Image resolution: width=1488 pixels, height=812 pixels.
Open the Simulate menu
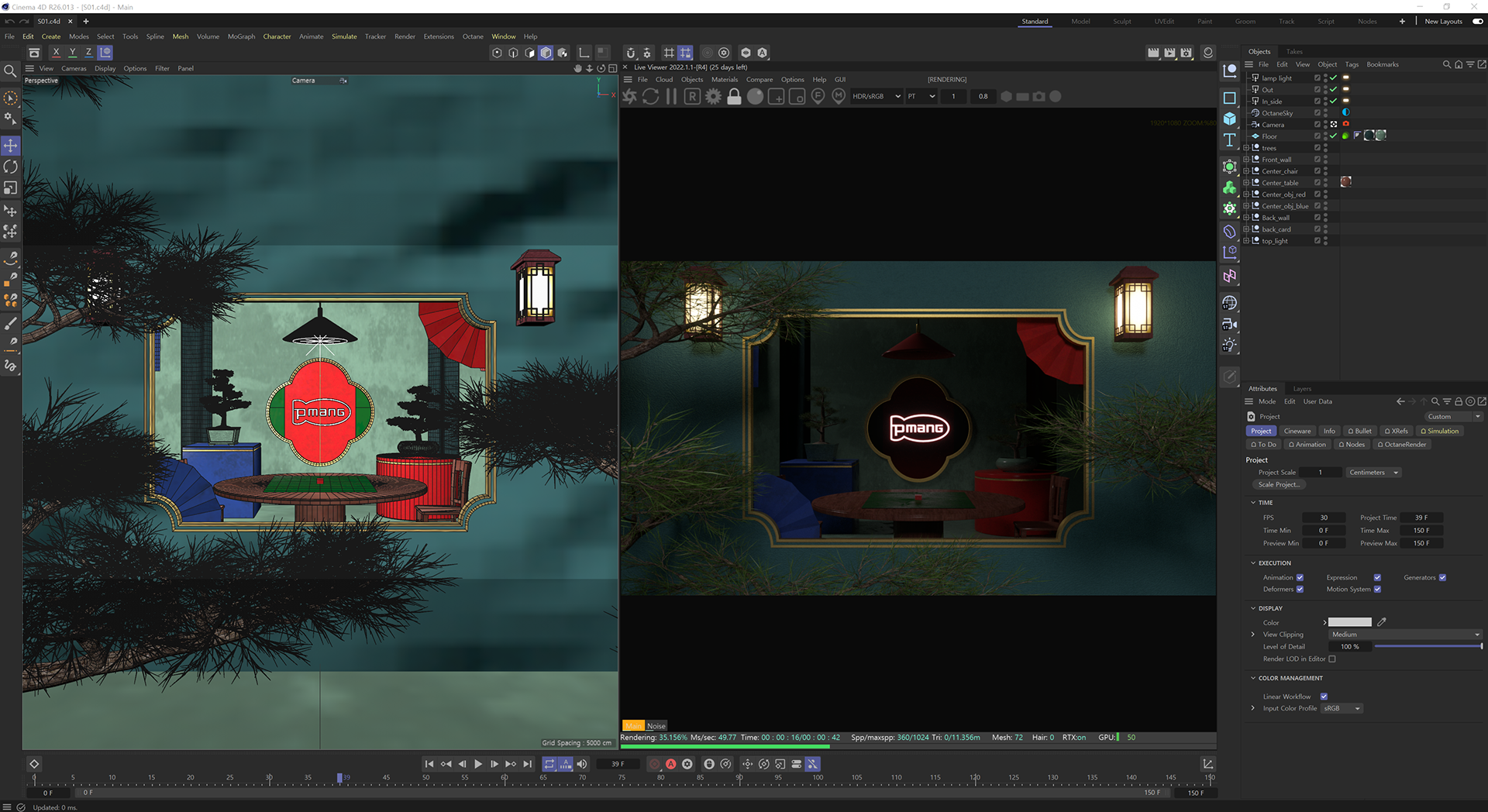pyautogui.click(x=344, y=36)
